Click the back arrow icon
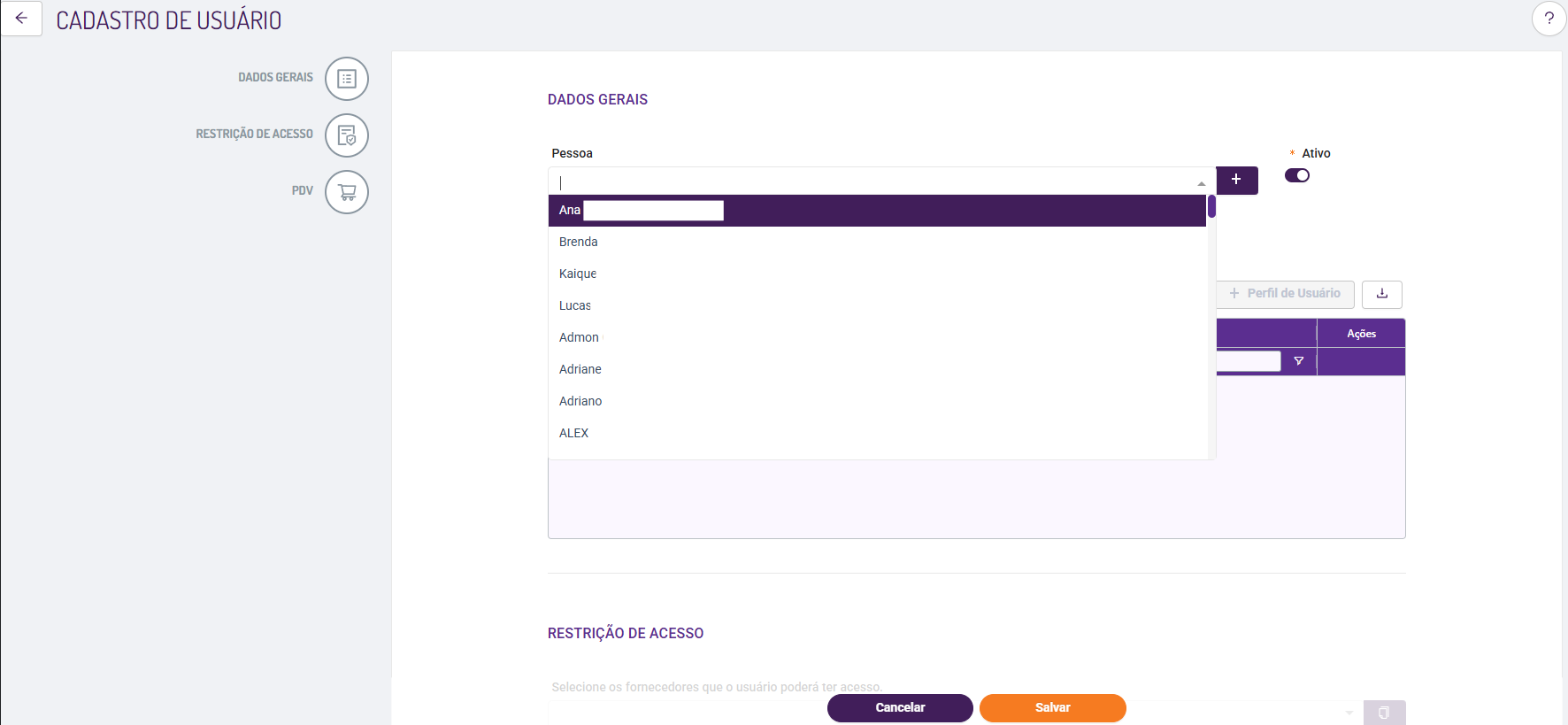 pos(21,19)
